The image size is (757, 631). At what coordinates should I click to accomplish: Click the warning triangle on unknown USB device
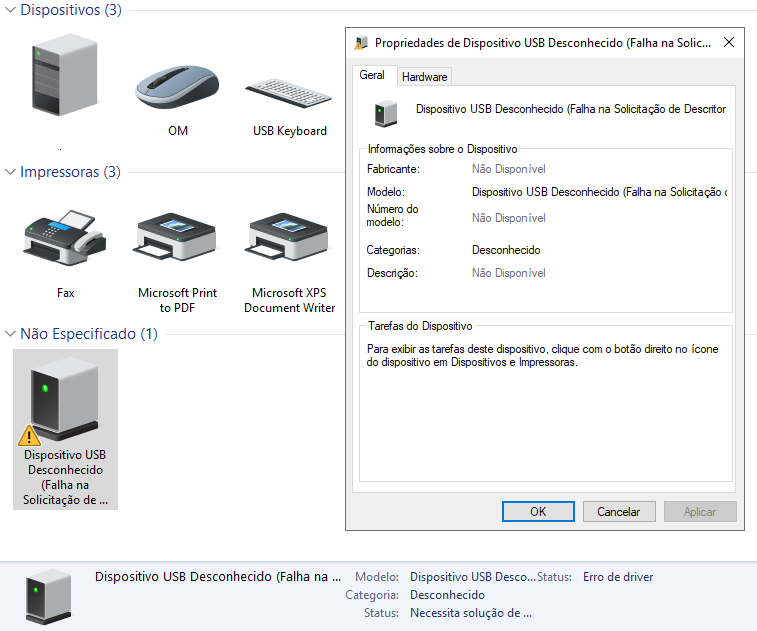click(29, 436)
